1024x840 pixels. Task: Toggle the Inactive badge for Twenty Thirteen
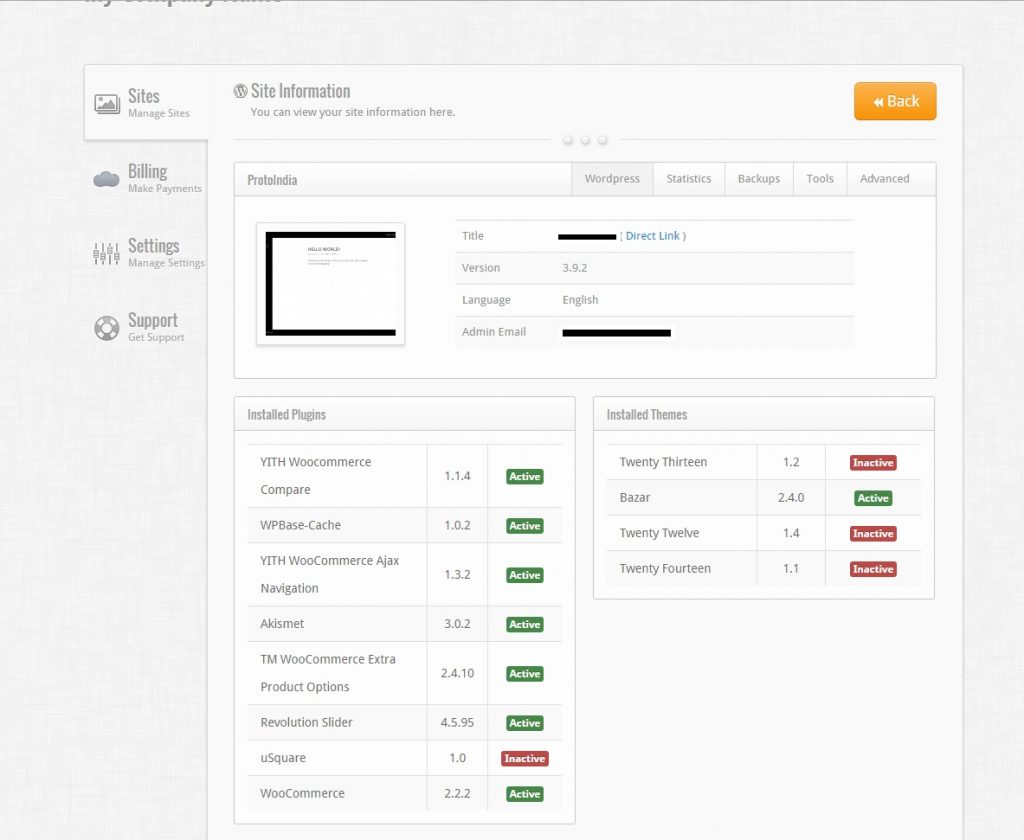[x=872, y=463]
